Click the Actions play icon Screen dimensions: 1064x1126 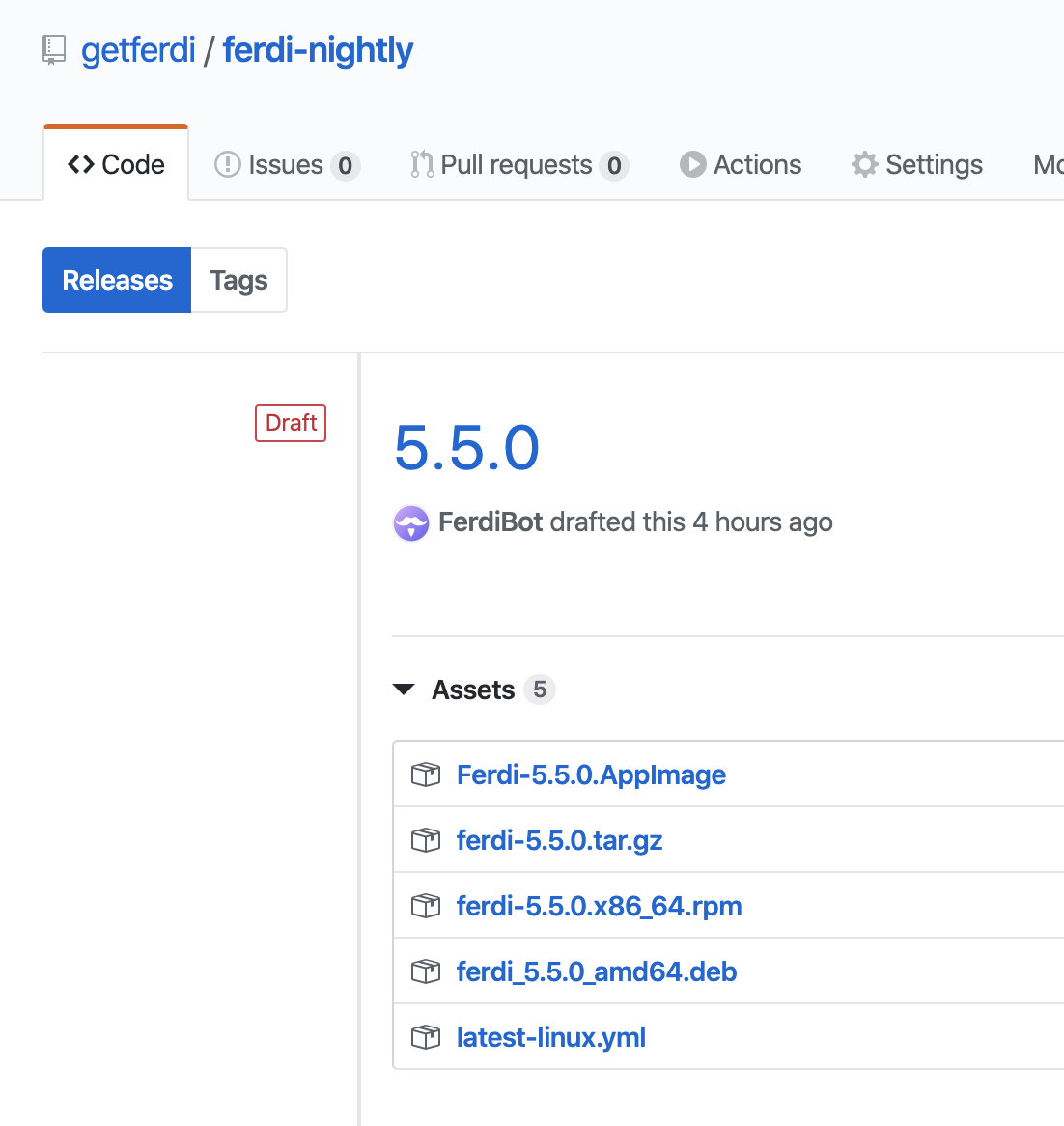point(693,164)
